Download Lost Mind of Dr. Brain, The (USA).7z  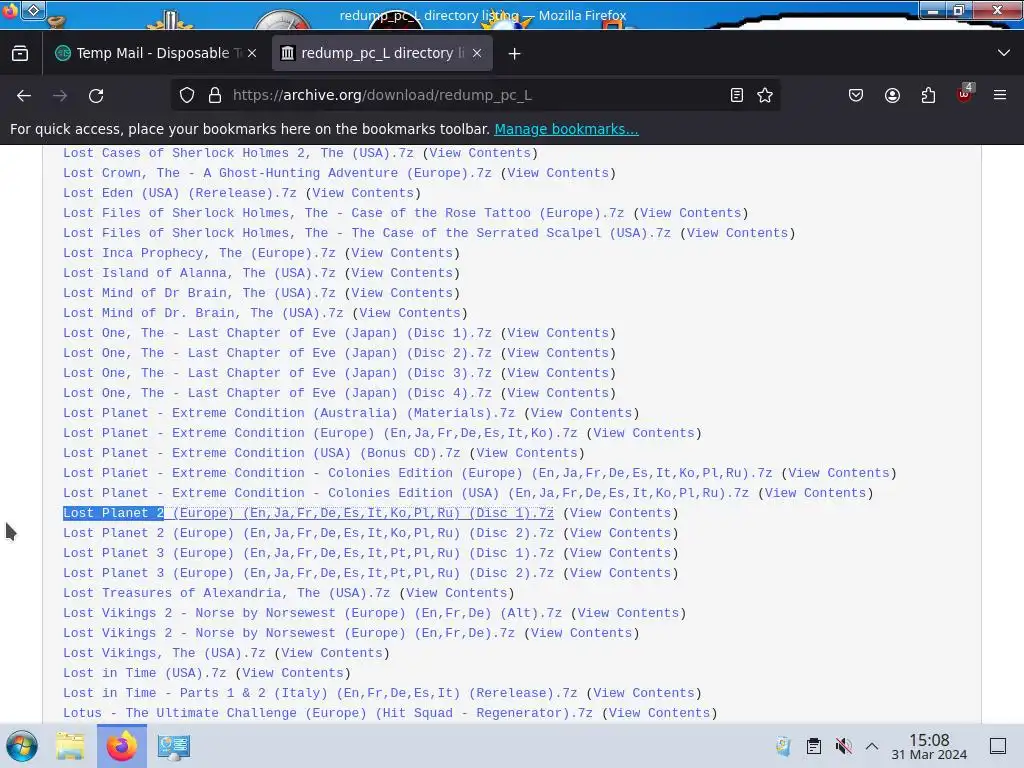pyautogui.click(x=203, y=313)
